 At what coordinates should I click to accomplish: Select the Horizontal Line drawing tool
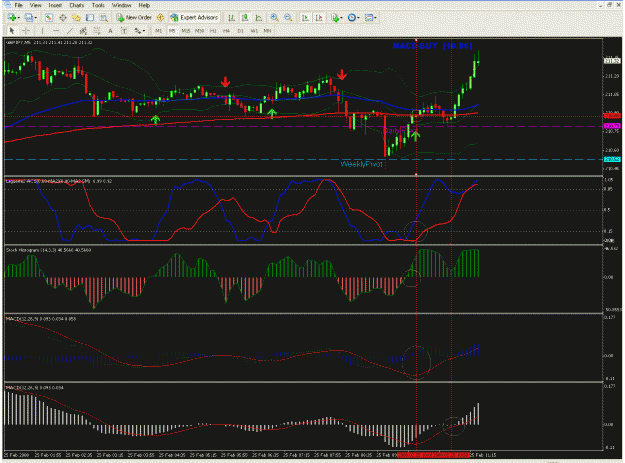56,31
